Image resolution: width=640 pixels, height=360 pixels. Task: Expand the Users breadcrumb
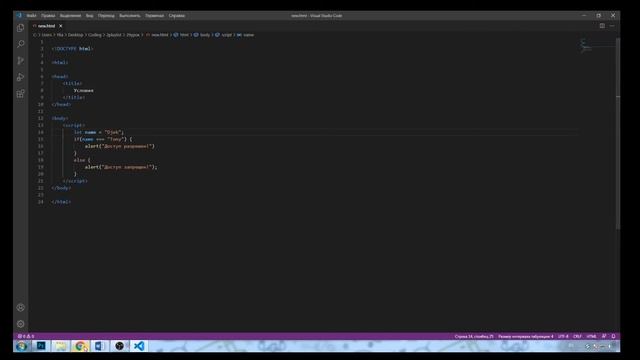pos(47,35)
